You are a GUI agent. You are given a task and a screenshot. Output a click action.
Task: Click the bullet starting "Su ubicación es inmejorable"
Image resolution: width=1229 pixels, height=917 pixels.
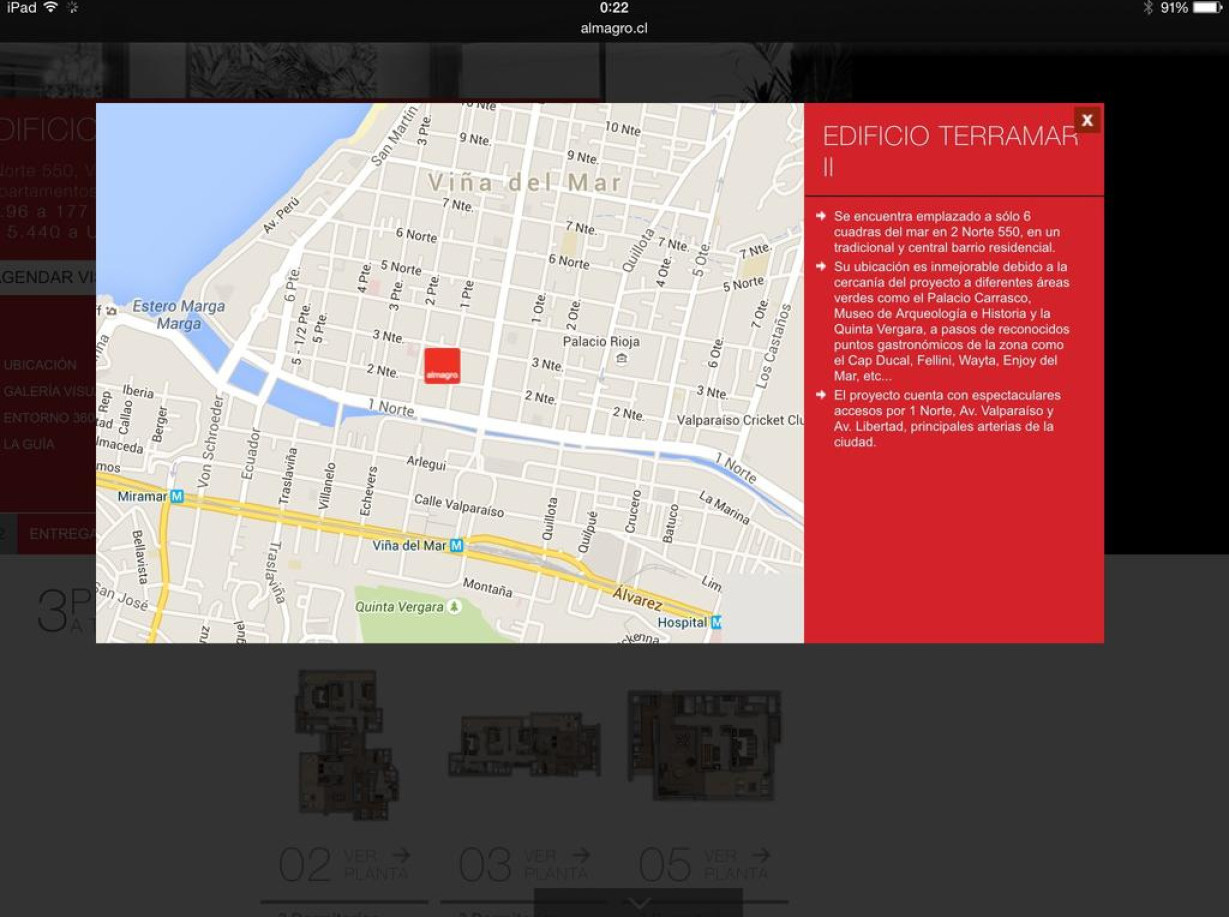pyautogui.click(x=951, y=321)
